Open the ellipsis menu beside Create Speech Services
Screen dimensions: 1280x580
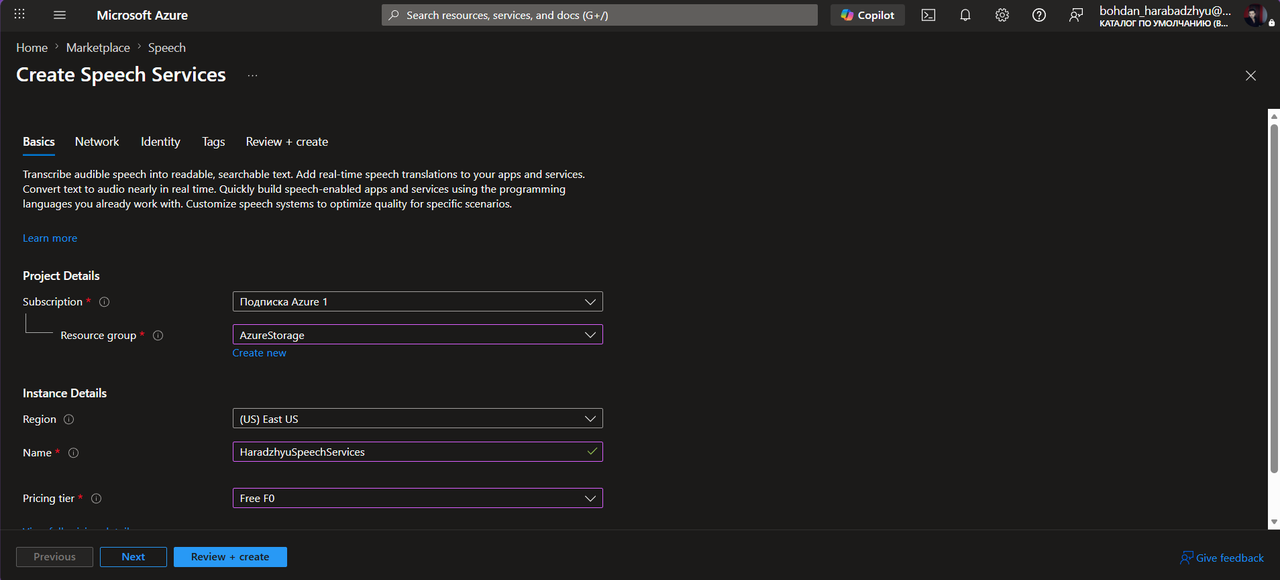[x=252, y=76]
